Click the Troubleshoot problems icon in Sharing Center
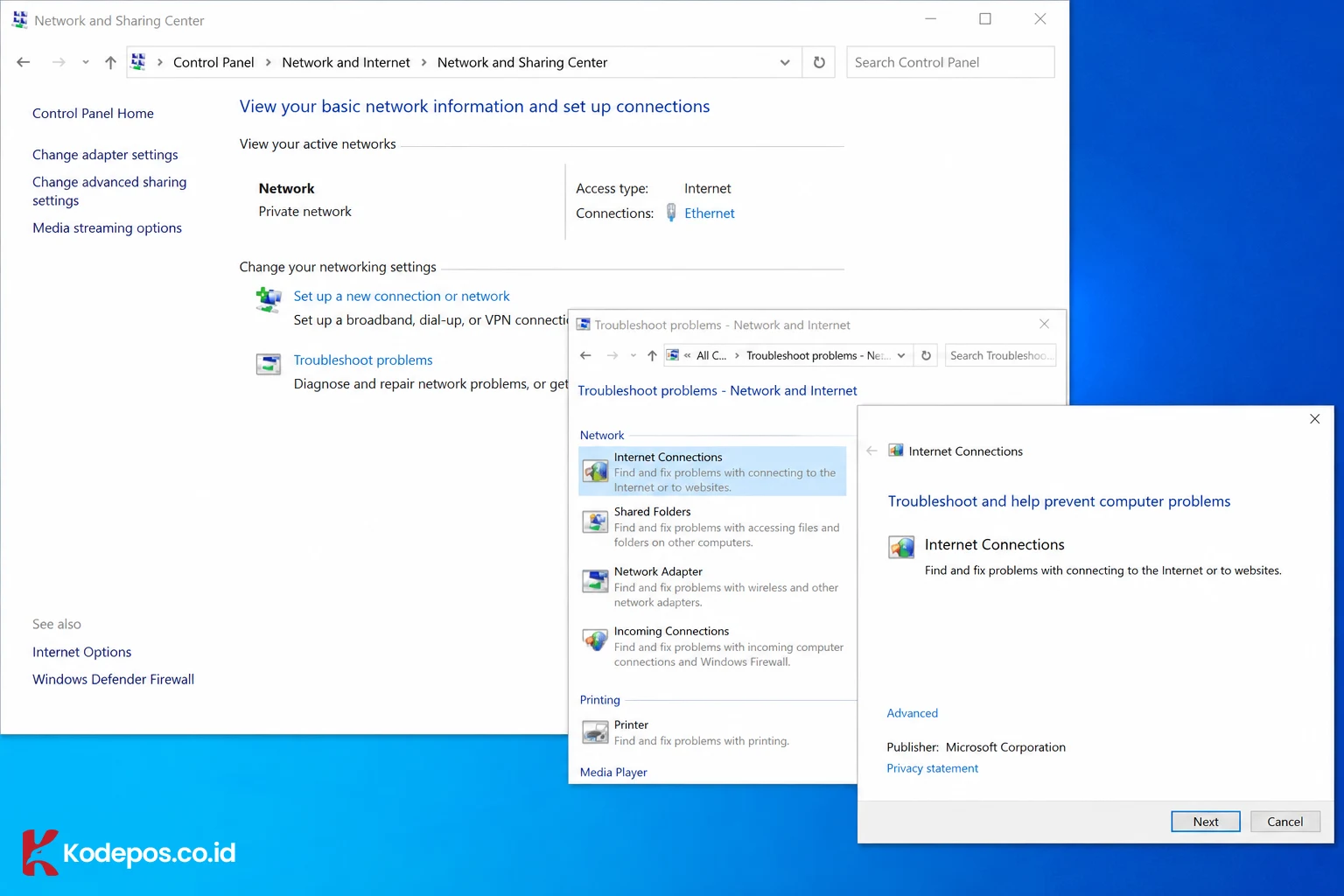Viewport: 1344px width, 896px height. click(x=269, y=364)
